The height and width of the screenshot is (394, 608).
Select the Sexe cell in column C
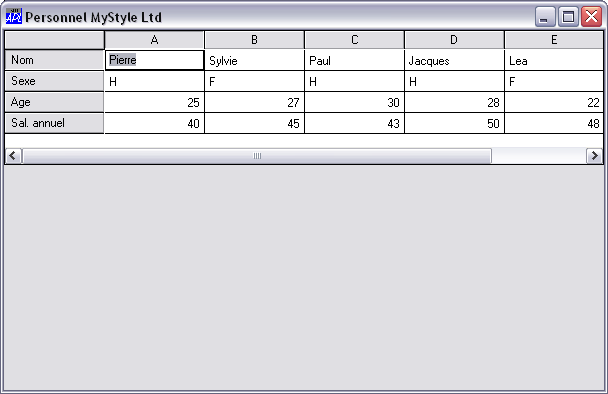coord(354,81)
